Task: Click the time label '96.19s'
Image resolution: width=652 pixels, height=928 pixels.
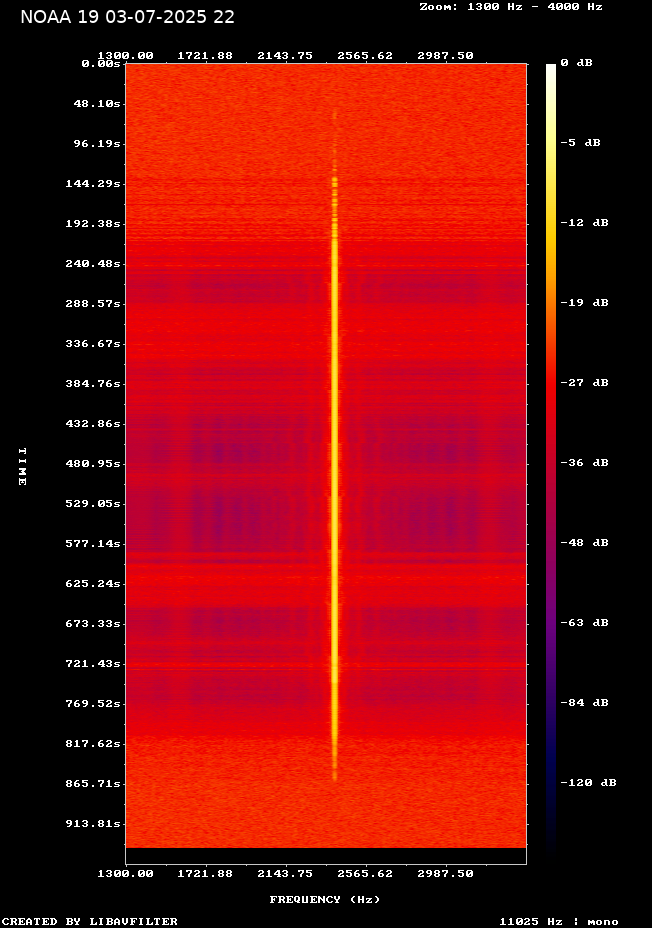Action: tap(97, 144)
